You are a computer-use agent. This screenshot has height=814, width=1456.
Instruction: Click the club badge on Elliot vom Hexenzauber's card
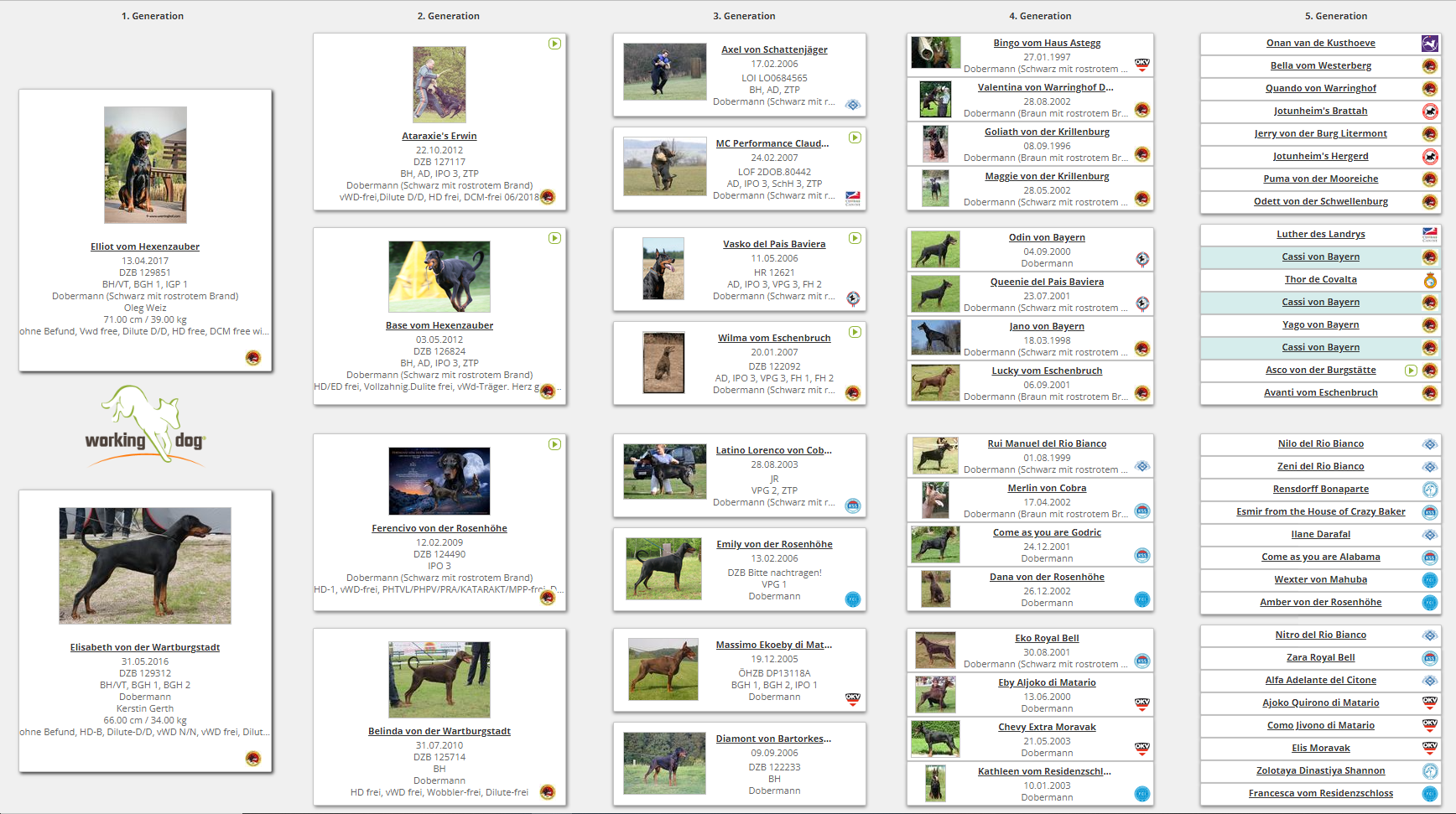(252, 358)
